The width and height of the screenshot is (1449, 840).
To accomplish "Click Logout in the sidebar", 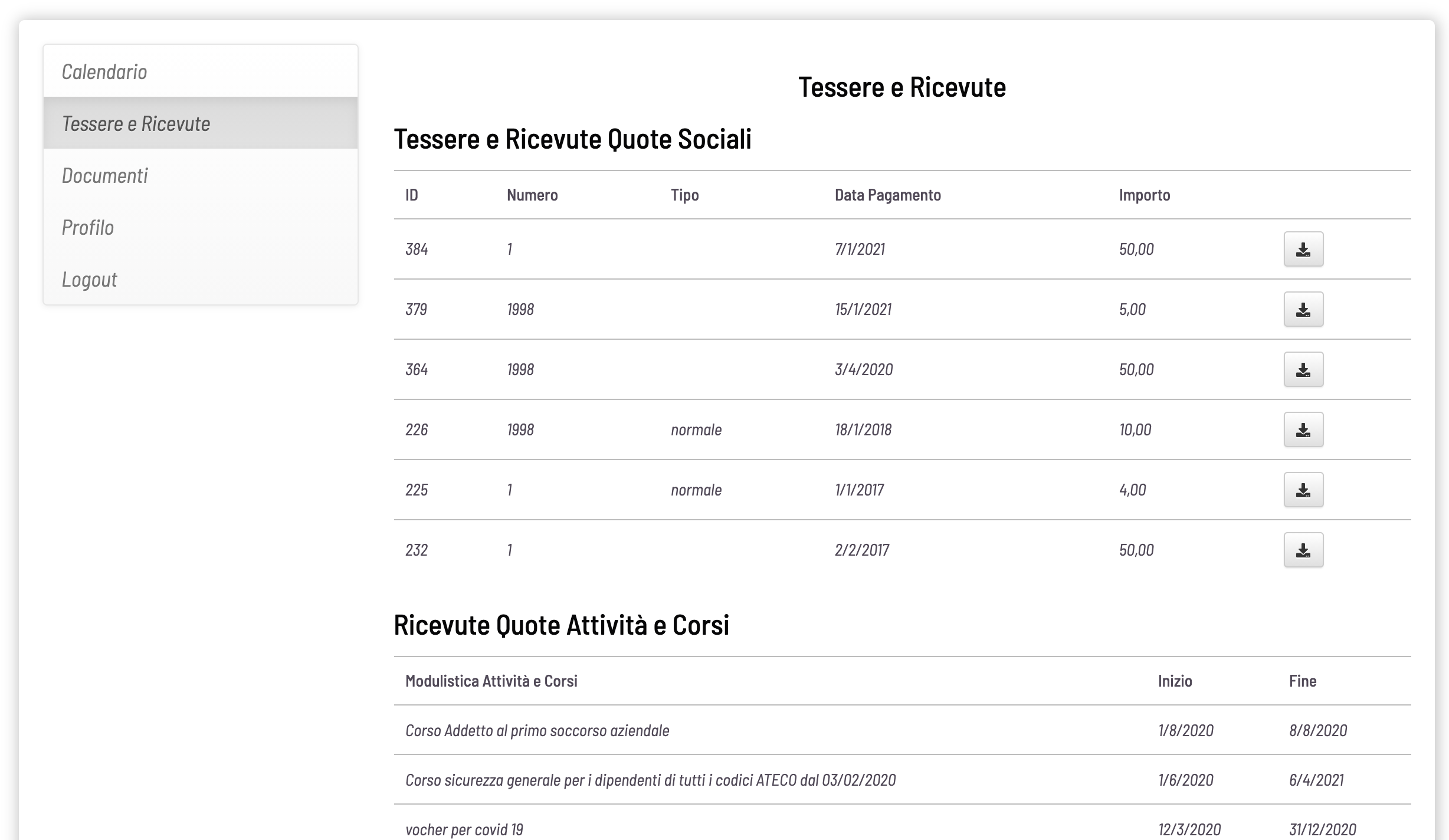I will tap(90, 279).
